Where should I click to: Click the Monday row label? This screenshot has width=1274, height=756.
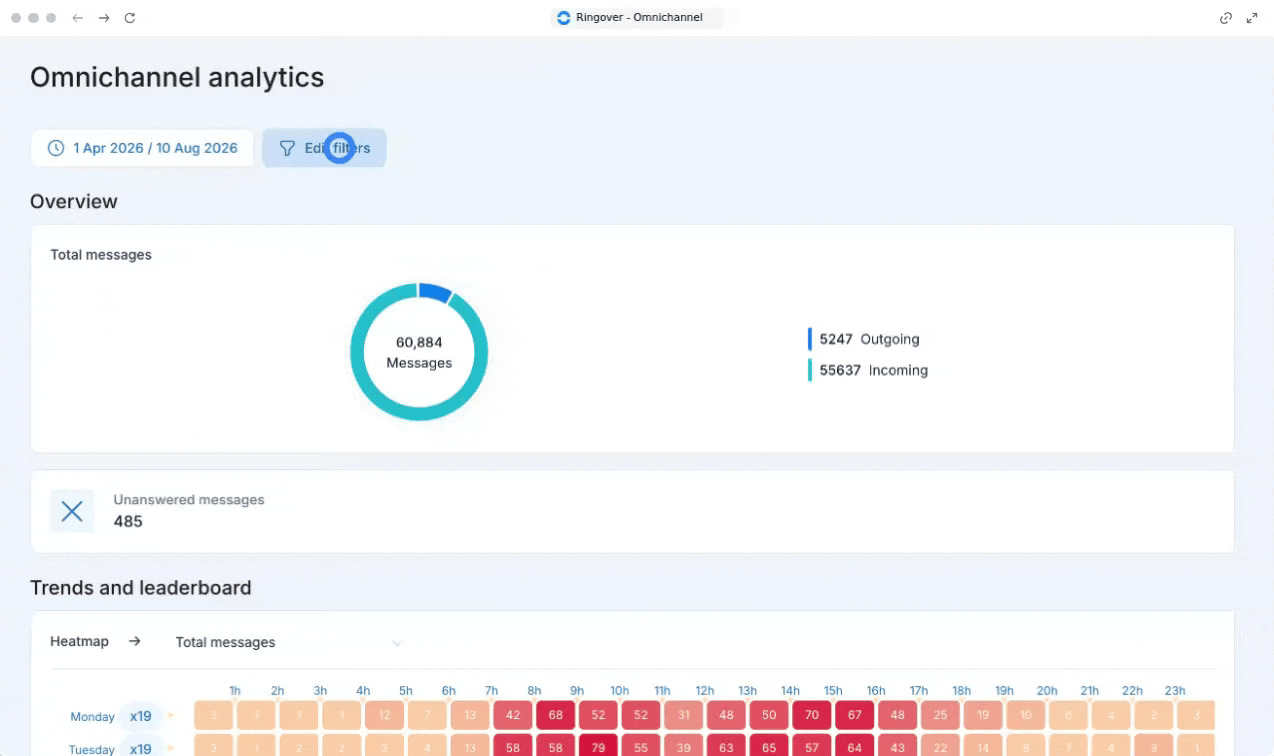pyautogui.click(x=92, y=716)
